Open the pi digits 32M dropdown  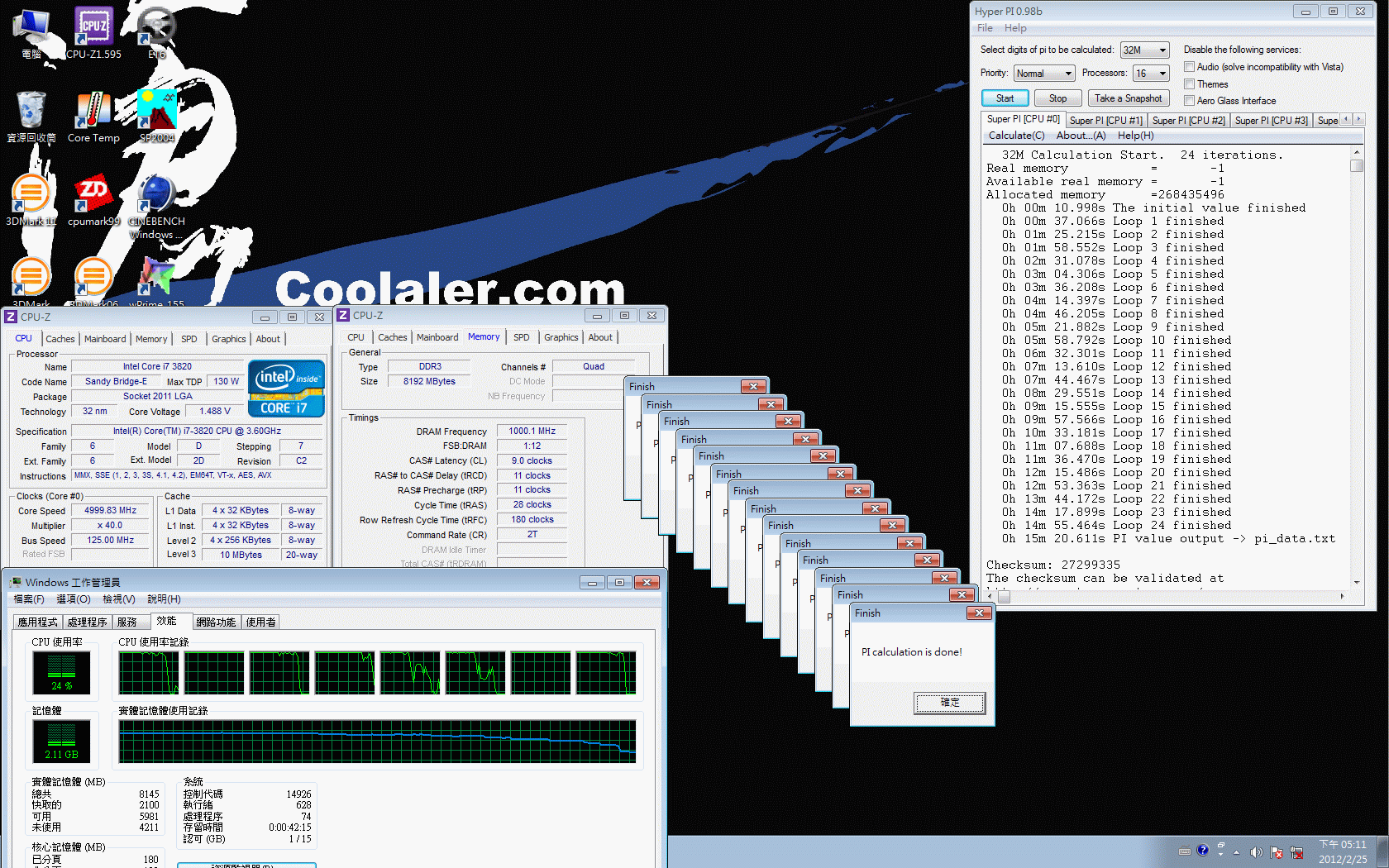point(1145,50)
